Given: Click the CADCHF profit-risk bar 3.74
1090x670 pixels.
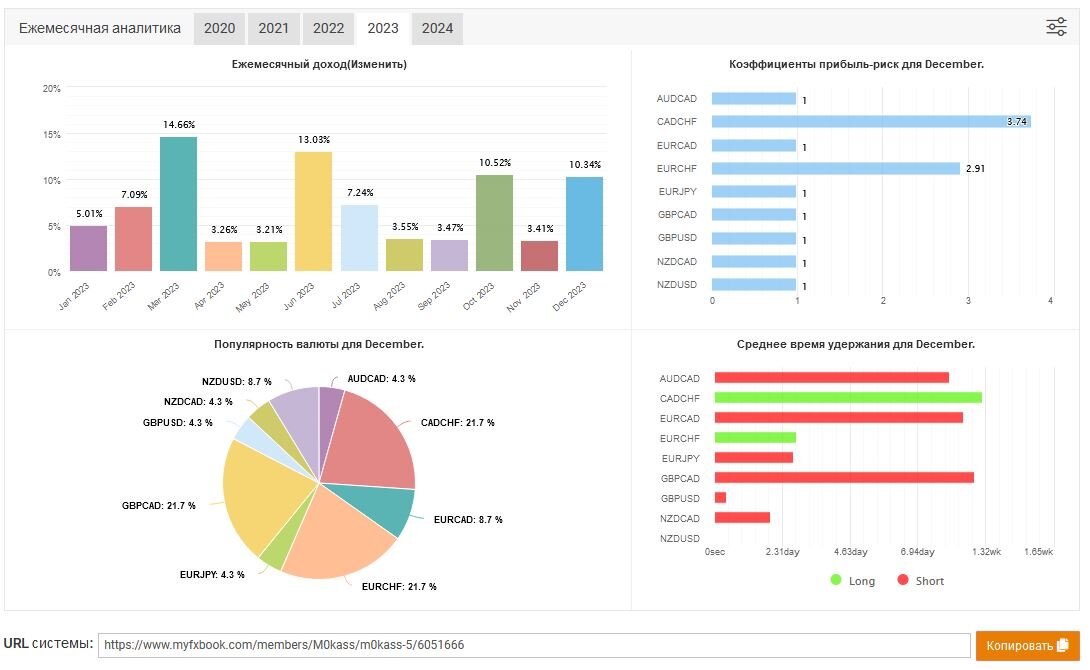Looking at the screenshot, I should pos(871,122).
